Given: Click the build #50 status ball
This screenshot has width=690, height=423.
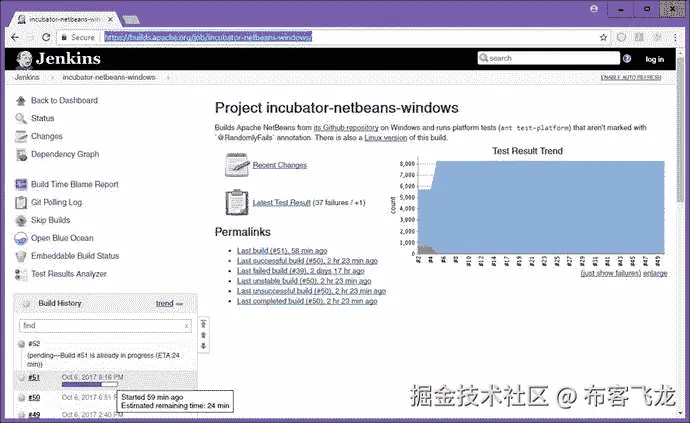Looking at the screenshot, I should click(x=21, y=398).
